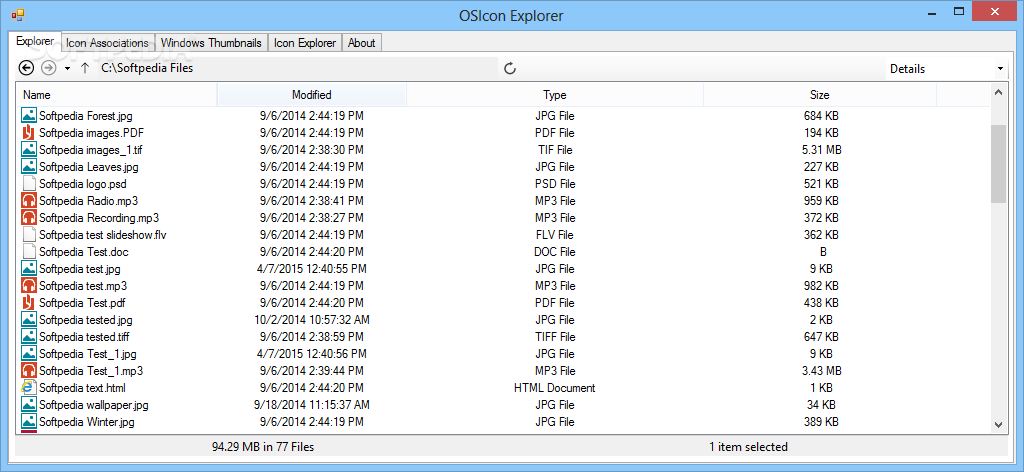Click the Softpedia images.PDF file icon

tap(29, 133)
